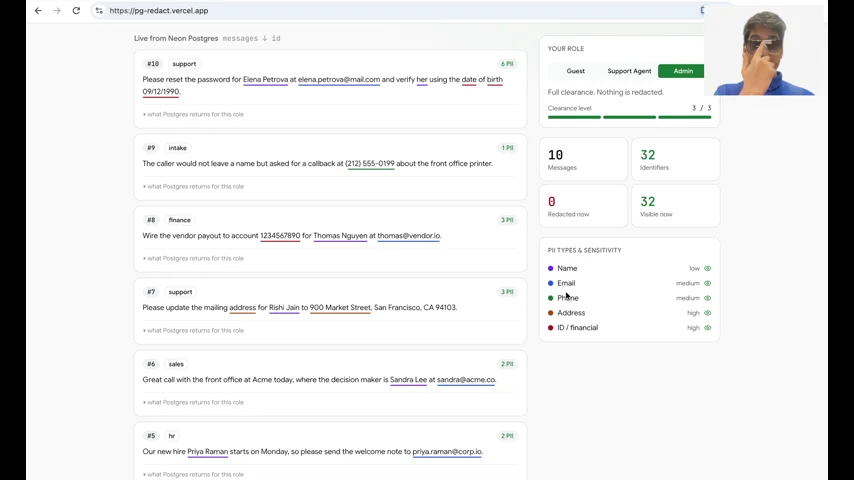The height and width of the screenshot is (480, 854).
Task: Click the 6 PII badge on message #10
Action: click(x=507, y=64)
